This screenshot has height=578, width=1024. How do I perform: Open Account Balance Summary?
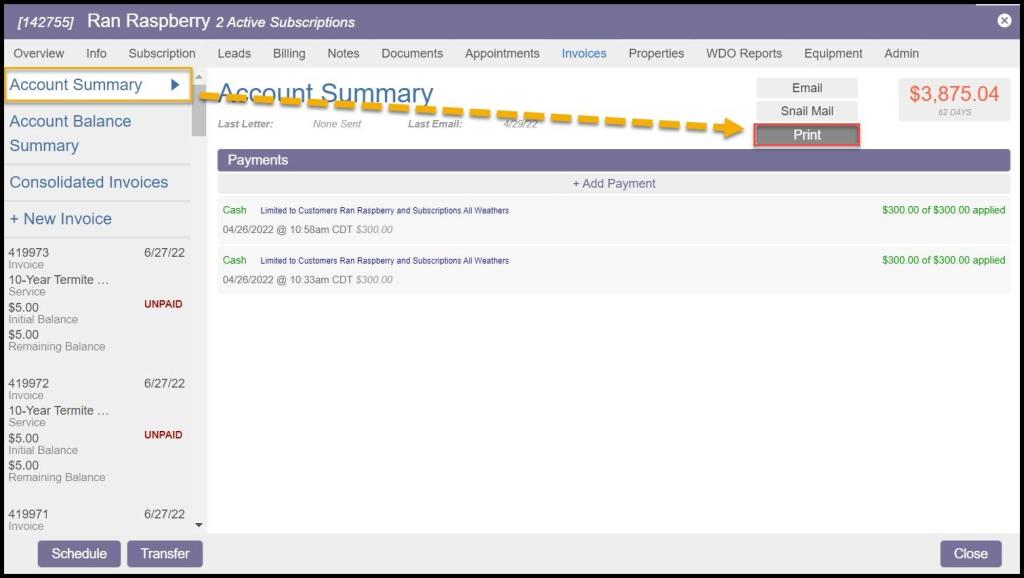tap(70, 133)
